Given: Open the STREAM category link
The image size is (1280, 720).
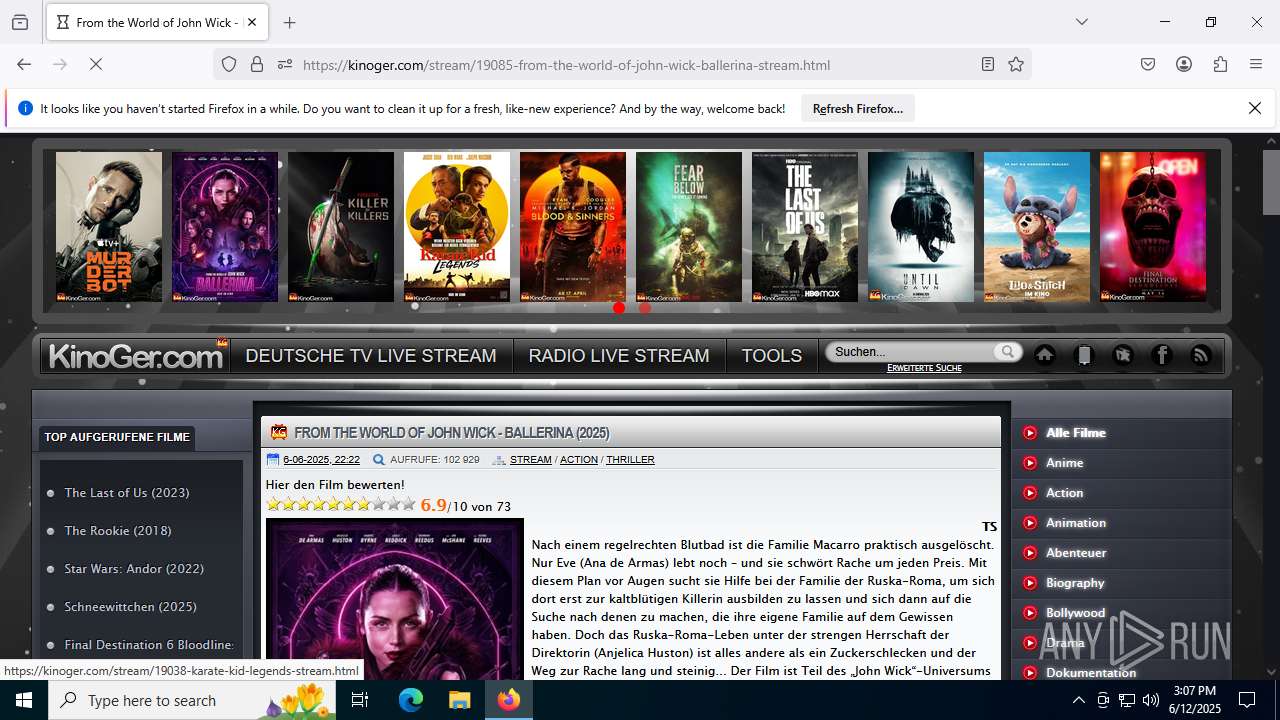Looking at the screenshot, I should click(x=531, y=460).
